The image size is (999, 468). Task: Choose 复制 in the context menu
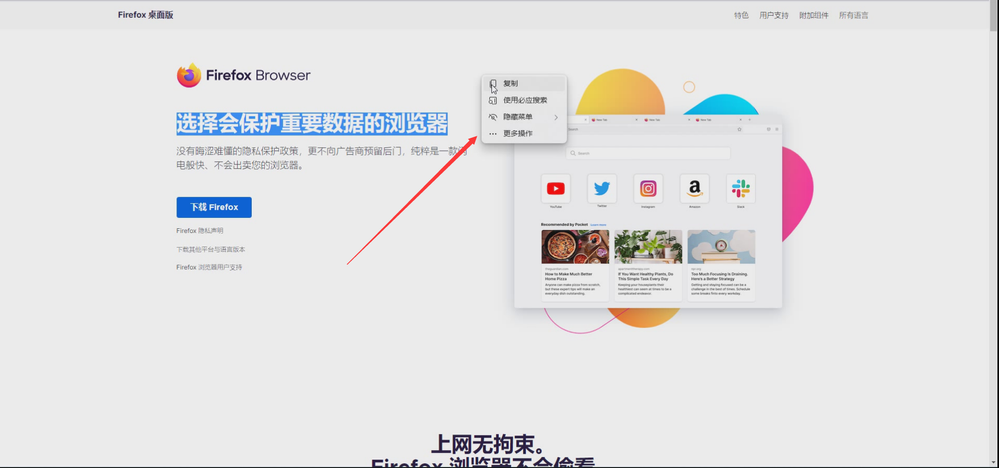[x=511, y=84]
